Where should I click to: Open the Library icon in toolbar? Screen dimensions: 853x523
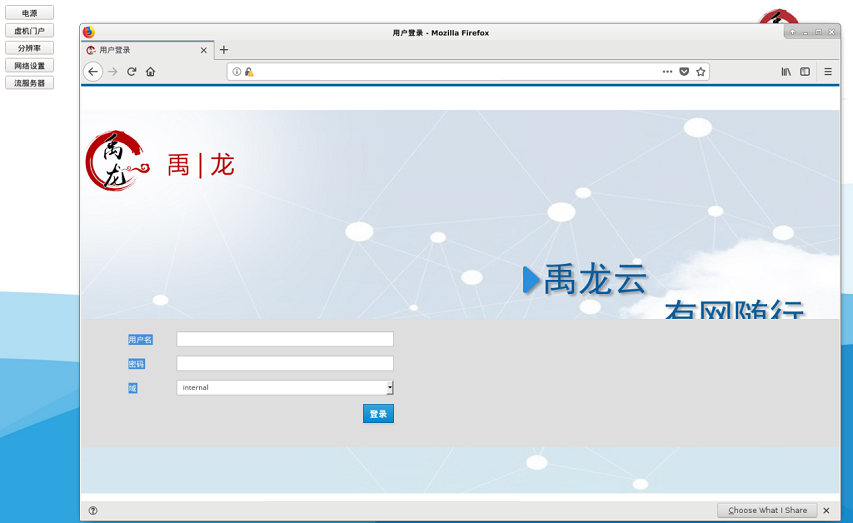[786, 72]
